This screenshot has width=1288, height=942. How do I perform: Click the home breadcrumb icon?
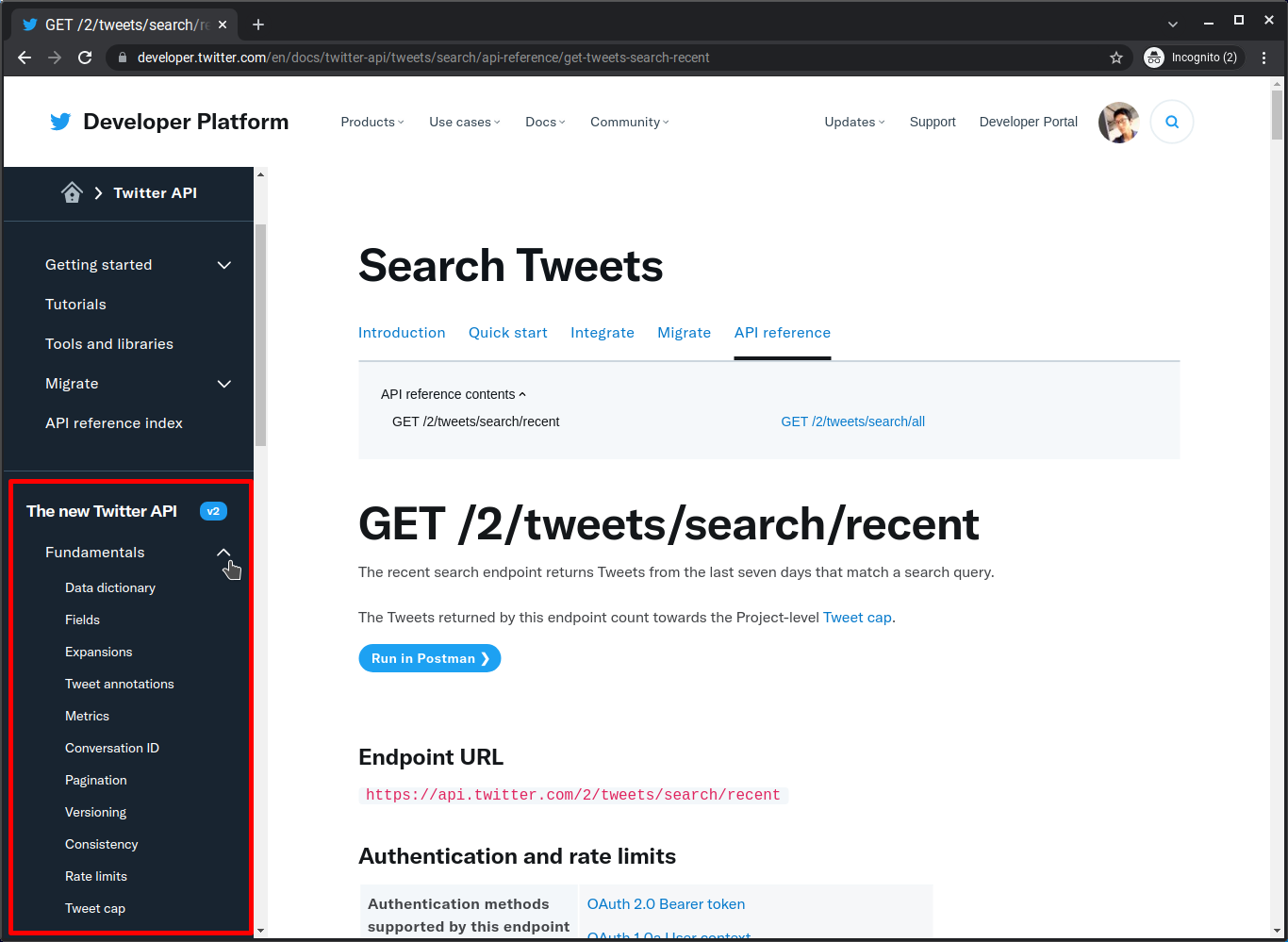[x=72, y=192]
